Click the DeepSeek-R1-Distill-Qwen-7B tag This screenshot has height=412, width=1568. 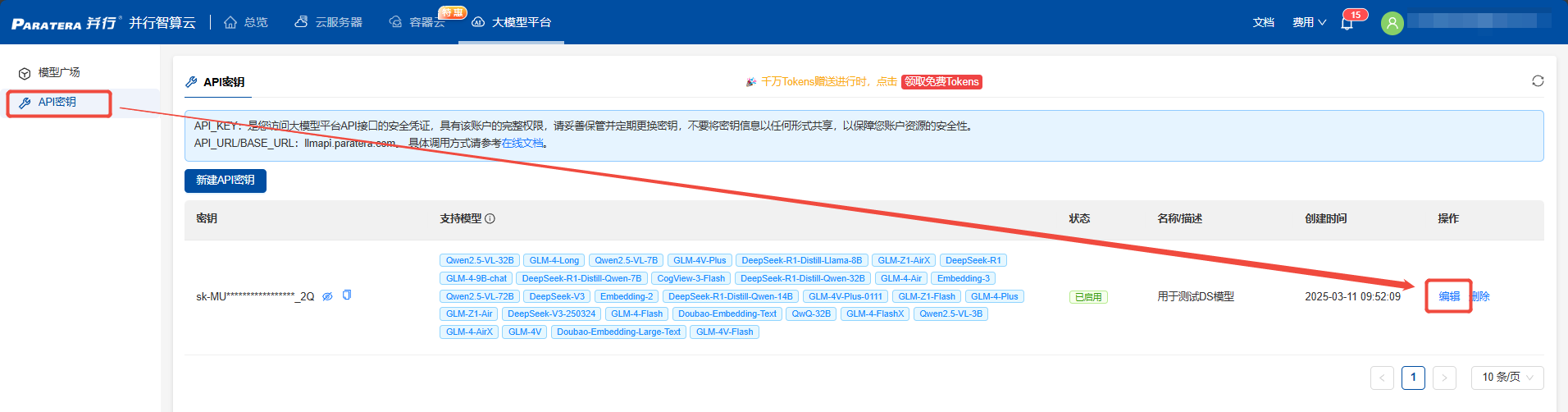582,279
